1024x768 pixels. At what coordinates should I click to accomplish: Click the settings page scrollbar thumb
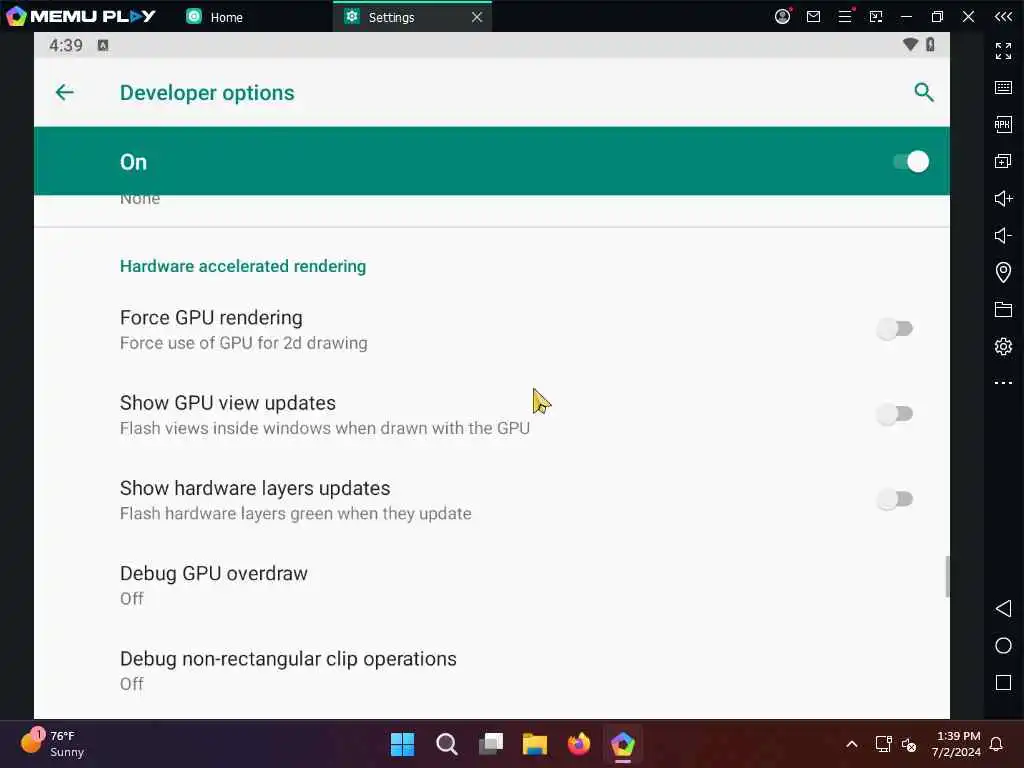click(947, 576)
